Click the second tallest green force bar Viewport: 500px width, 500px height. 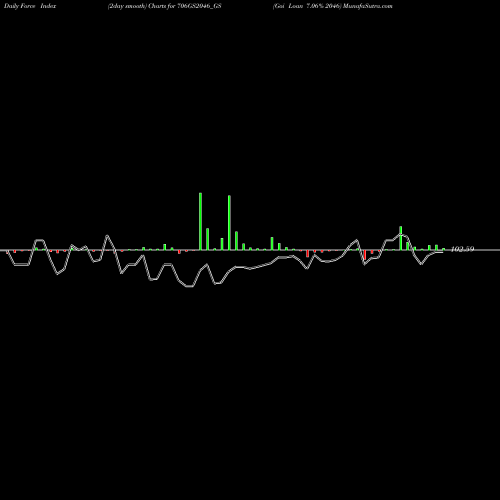click(x=229, y=223)
